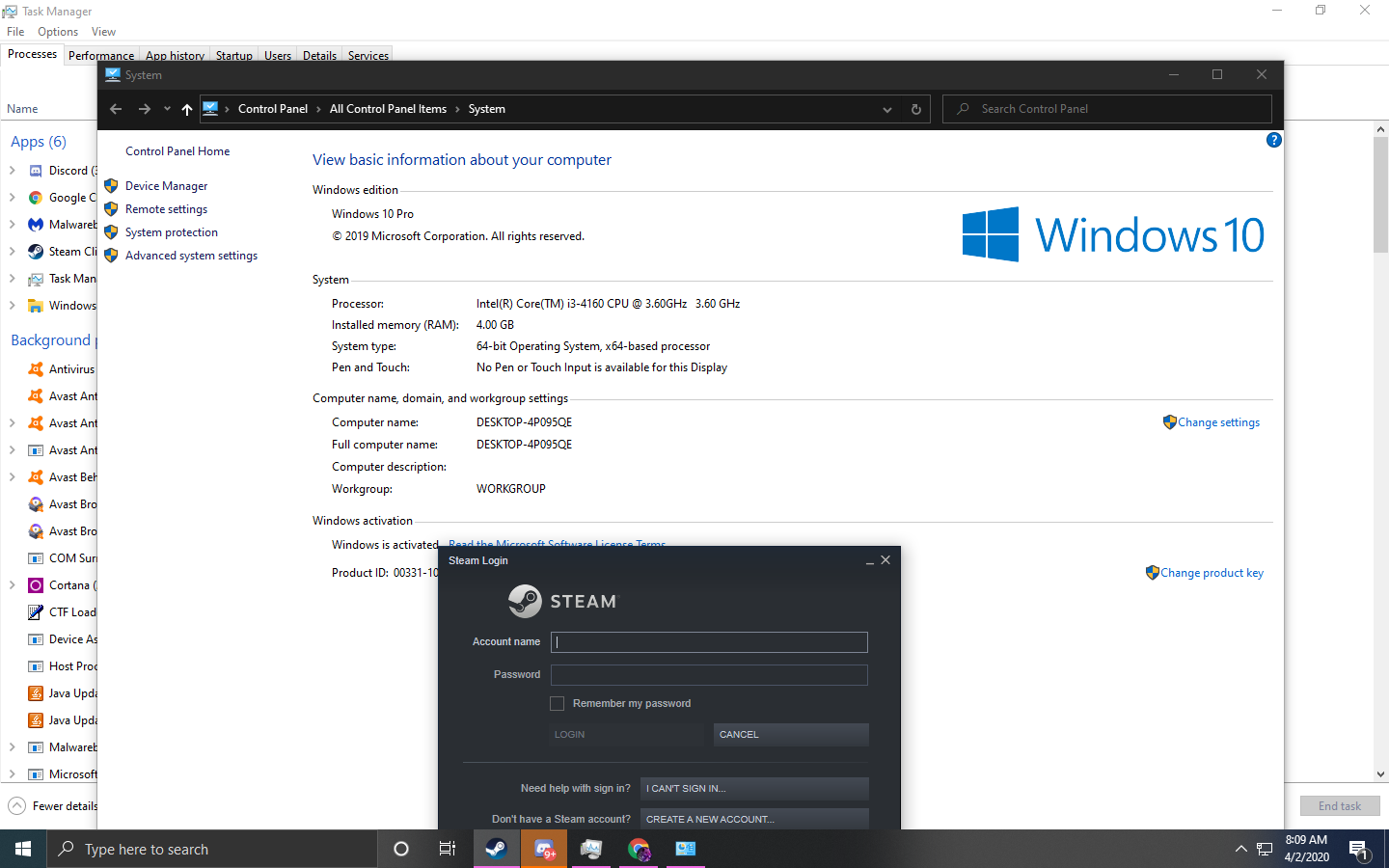
Task: Click the Search Control Panel field
Action: (x=1106, y=109)
